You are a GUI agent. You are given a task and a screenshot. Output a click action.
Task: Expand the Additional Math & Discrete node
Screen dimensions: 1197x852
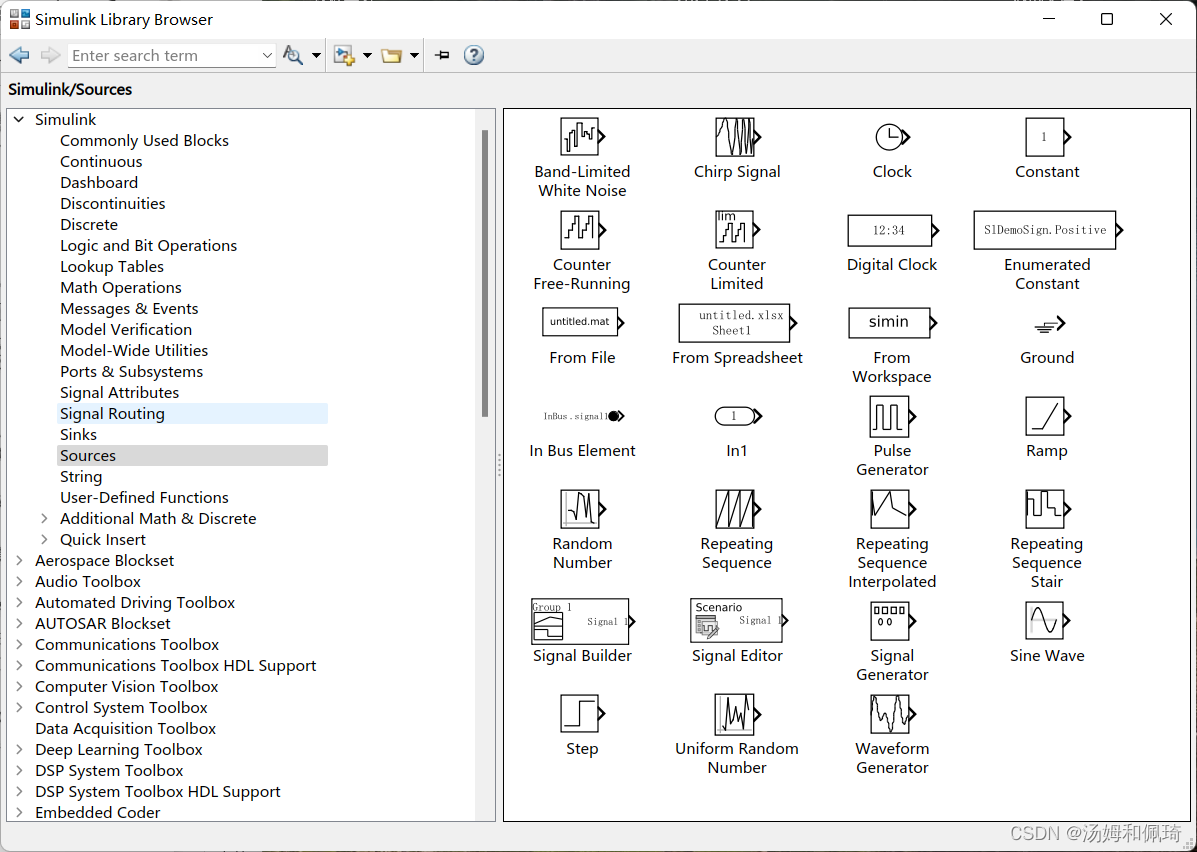tap(44, 518)
